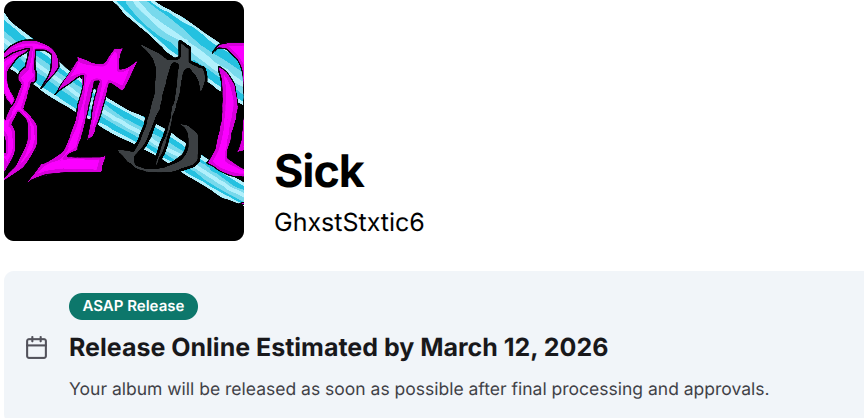The height and width of the screenshot is (418, 864).
Task: Click the album release description sentence
Action: [418, 388]
